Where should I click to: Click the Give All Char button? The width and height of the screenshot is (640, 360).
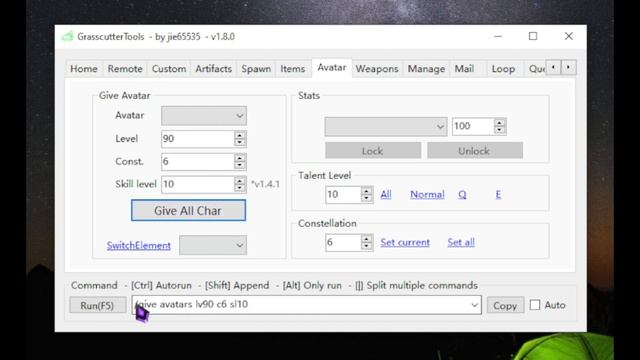point(188,210)
